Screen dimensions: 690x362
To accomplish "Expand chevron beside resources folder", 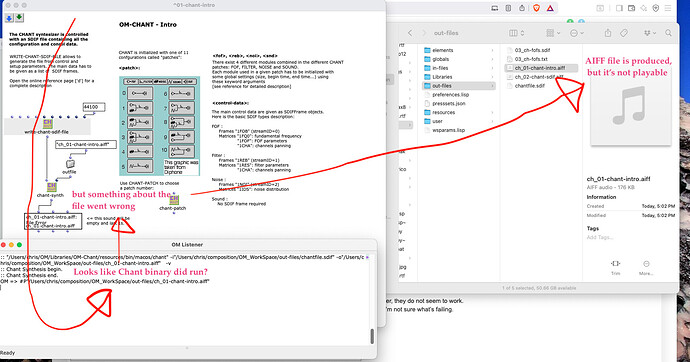I will pos(492,112).
